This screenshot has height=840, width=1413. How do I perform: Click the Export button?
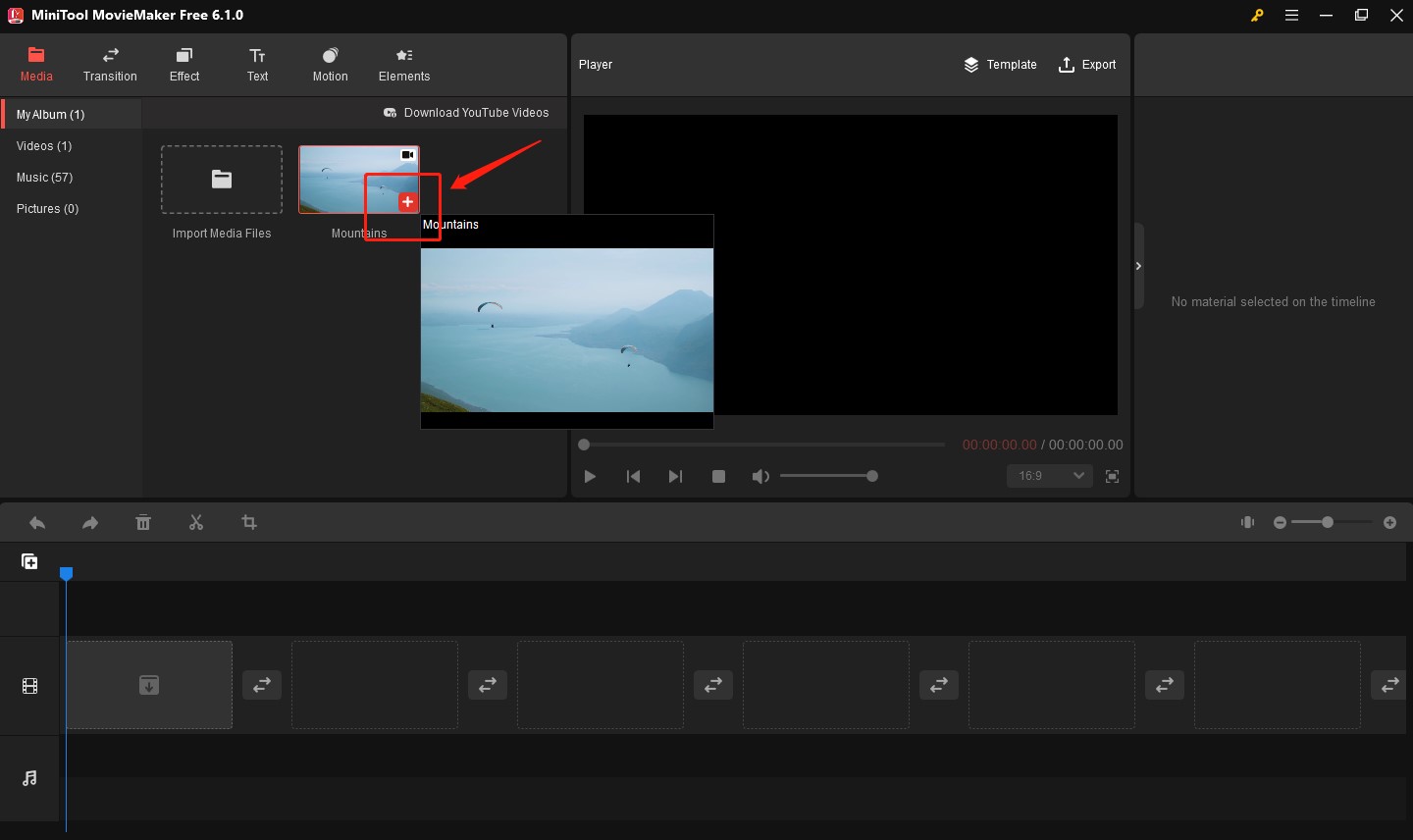pyautogui.click(x=1087, y=65)
